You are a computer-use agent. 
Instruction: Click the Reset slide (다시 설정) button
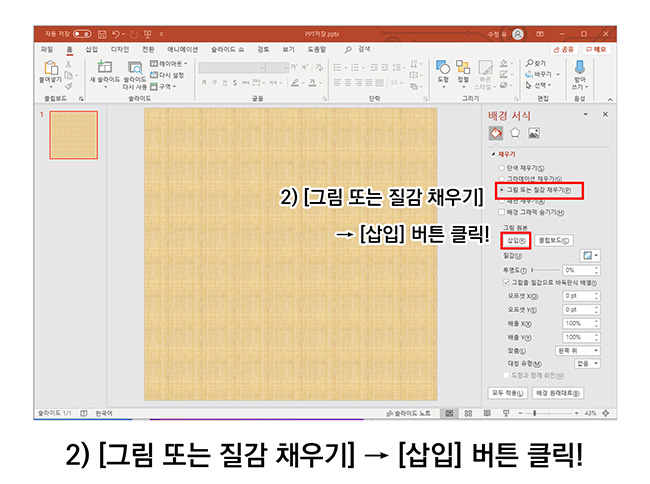point(167,75)
